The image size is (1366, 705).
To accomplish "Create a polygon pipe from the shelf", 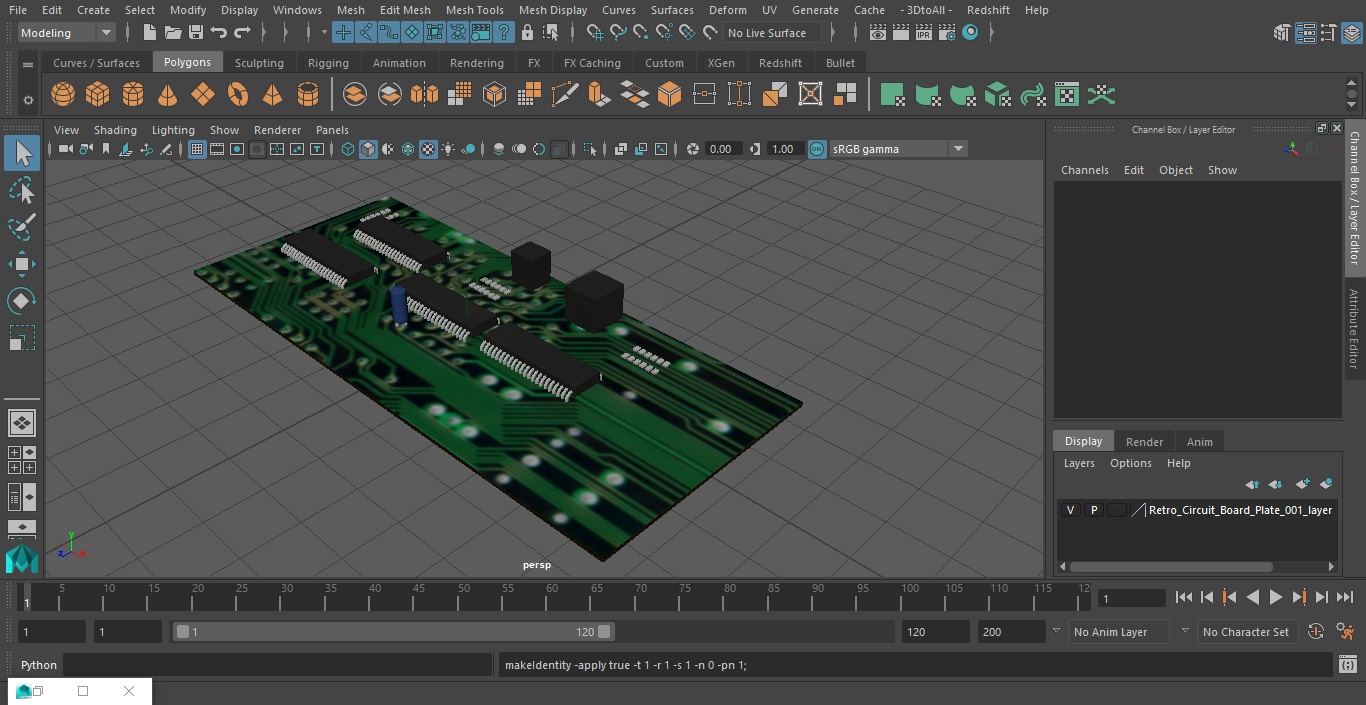I will pyautogui.click(x=308, y=95).
